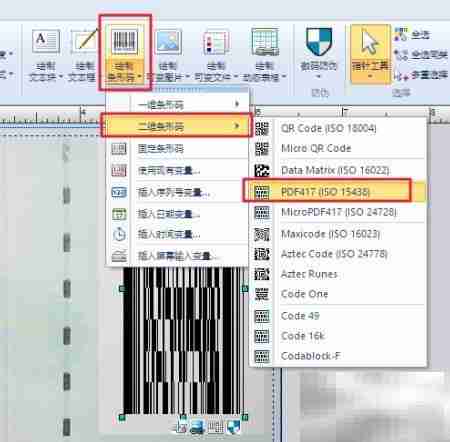The image size is (450, 442).
Task: Open the Draw Picture dropdown arrow
Action: click(x=188, y=77)
